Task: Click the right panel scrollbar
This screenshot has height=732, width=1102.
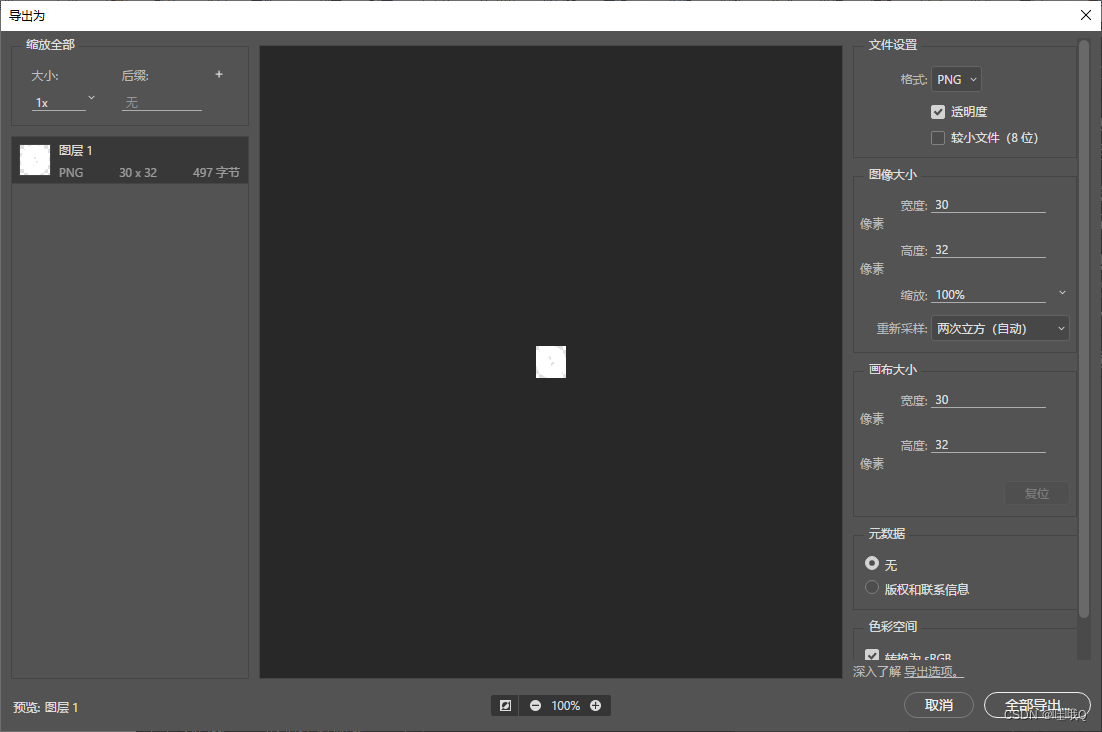Action: [1085, 300]
